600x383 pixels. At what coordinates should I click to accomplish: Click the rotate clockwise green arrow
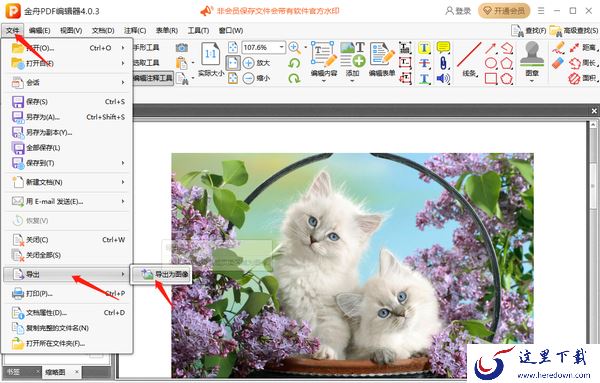(294, 78)
